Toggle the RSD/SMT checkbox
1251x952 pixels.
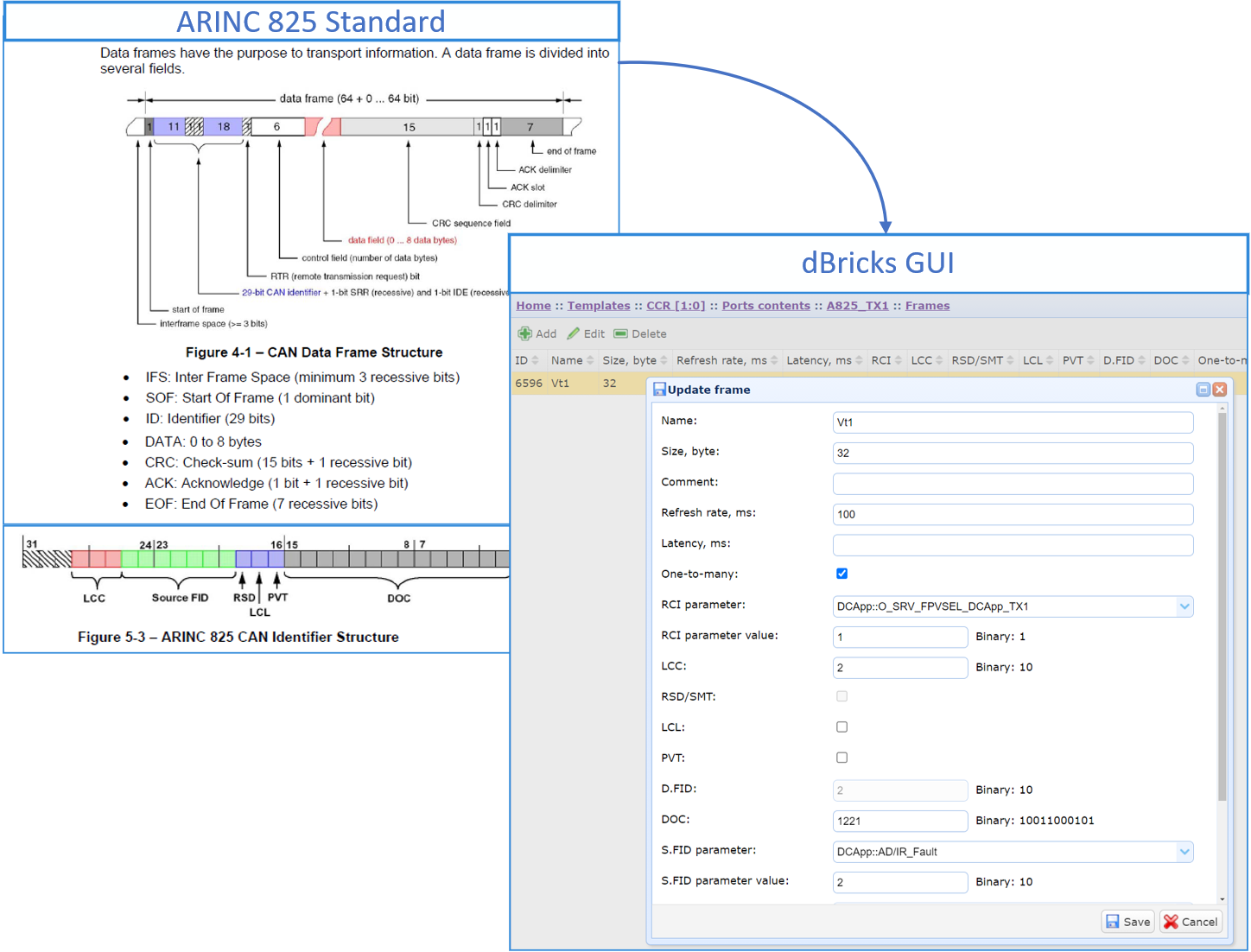click(841, 696)
